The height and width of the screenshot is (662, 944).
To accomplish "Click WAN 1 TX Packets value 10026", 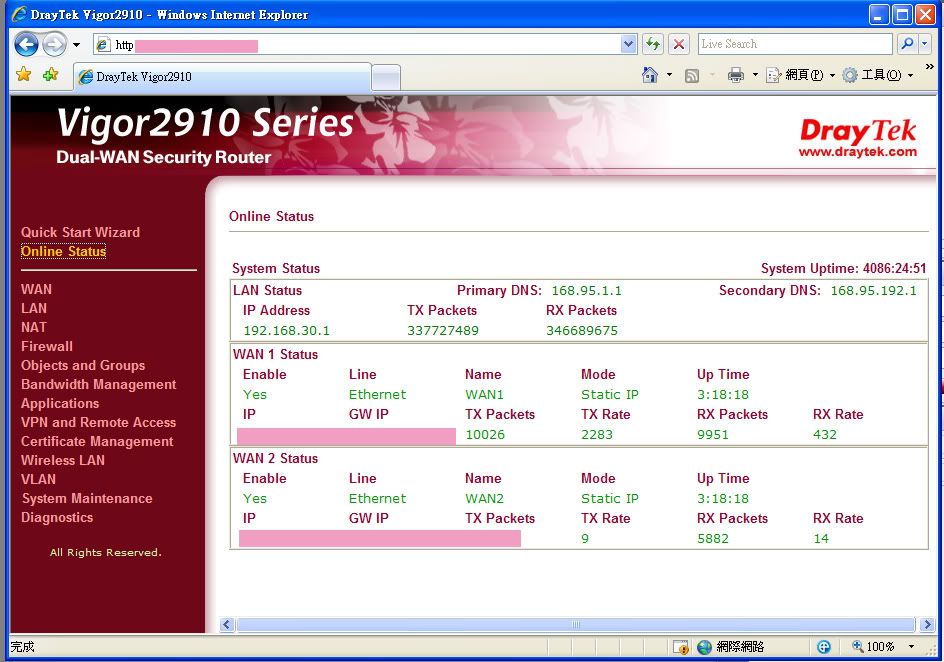I will 485,435.
